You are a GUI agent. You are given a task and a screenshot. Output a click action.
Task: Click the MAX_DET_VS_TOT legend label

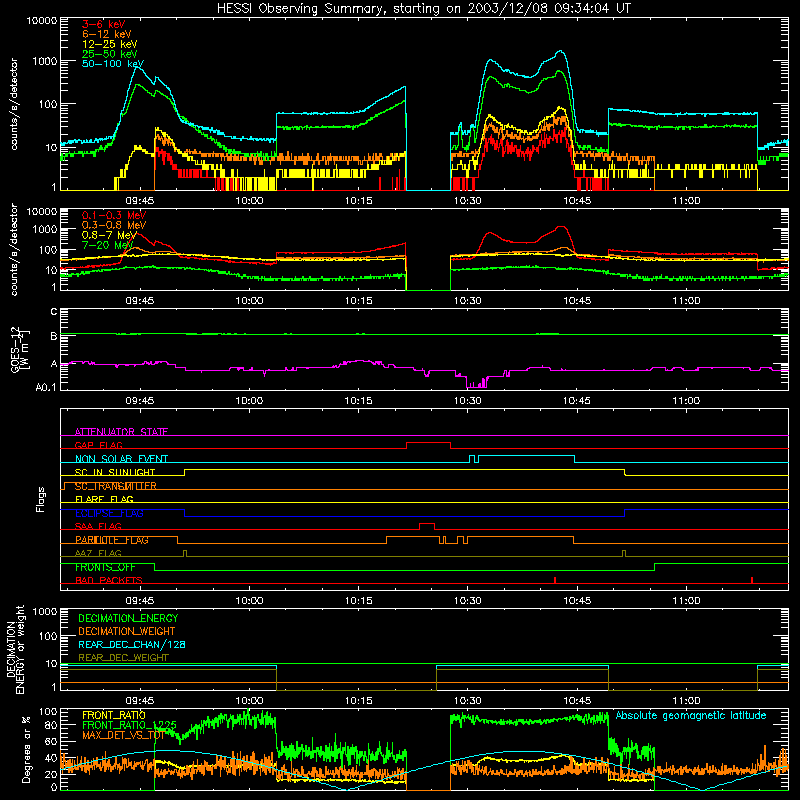(x=123, y=735)
